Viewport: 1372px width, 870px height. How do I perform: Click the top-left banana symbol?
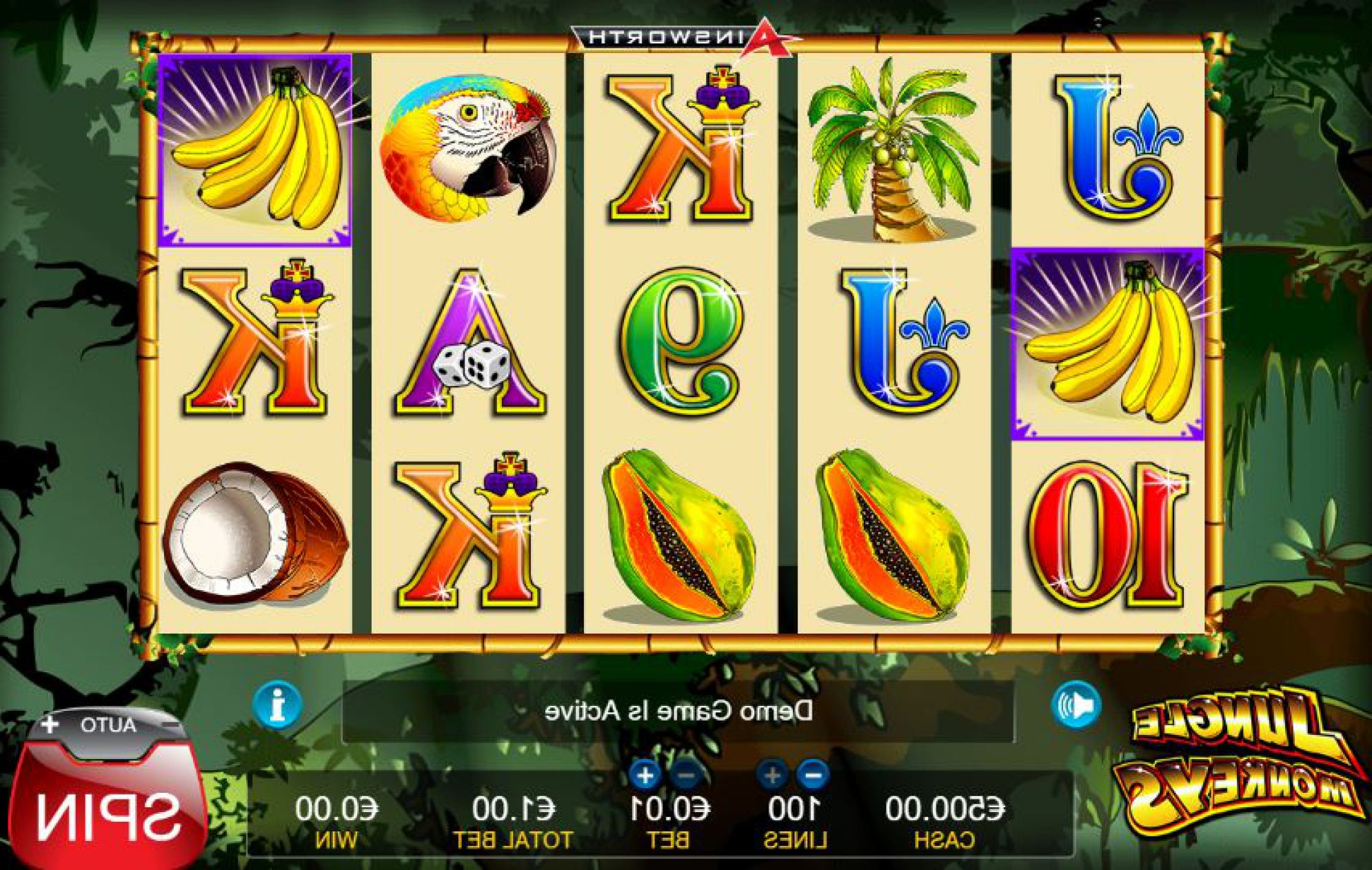255,150
